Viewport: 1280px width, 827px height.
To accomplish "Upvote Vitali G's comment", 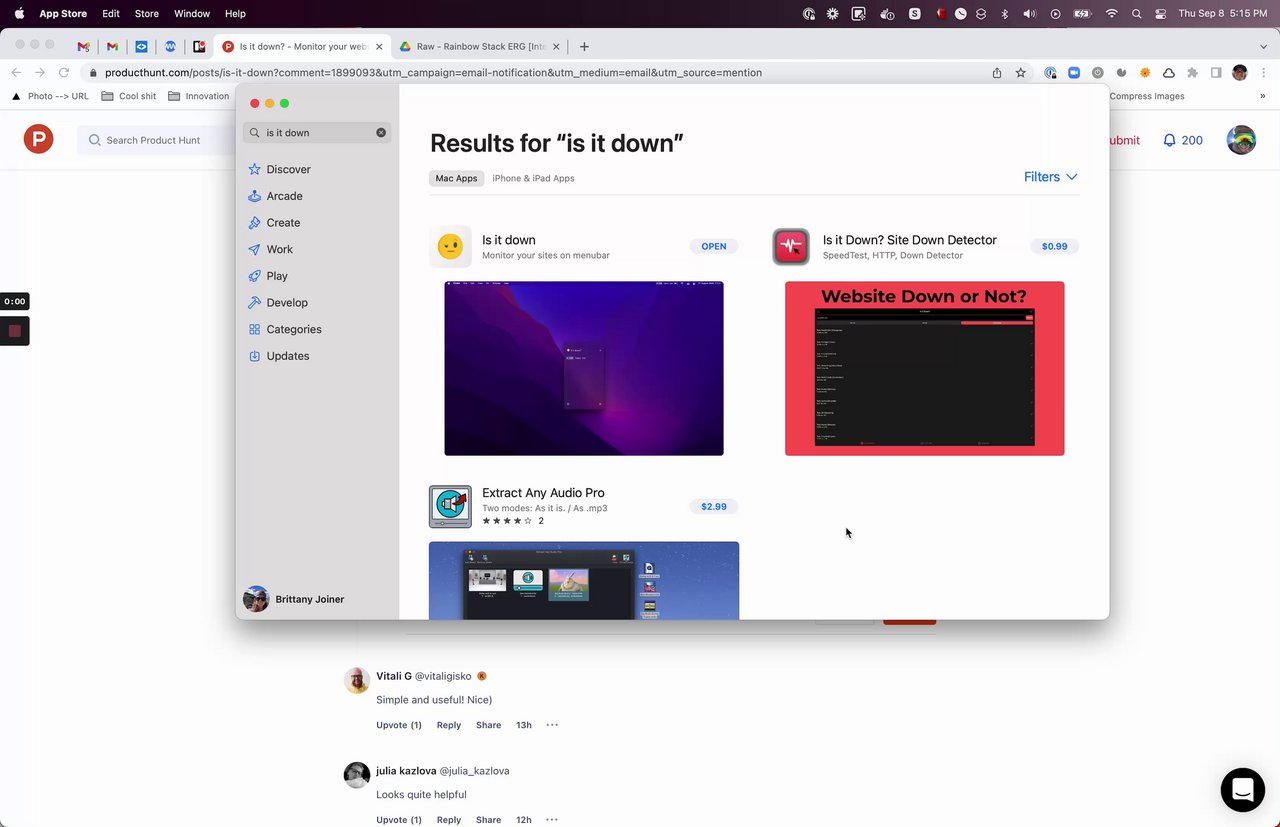I will click(399, 725).
